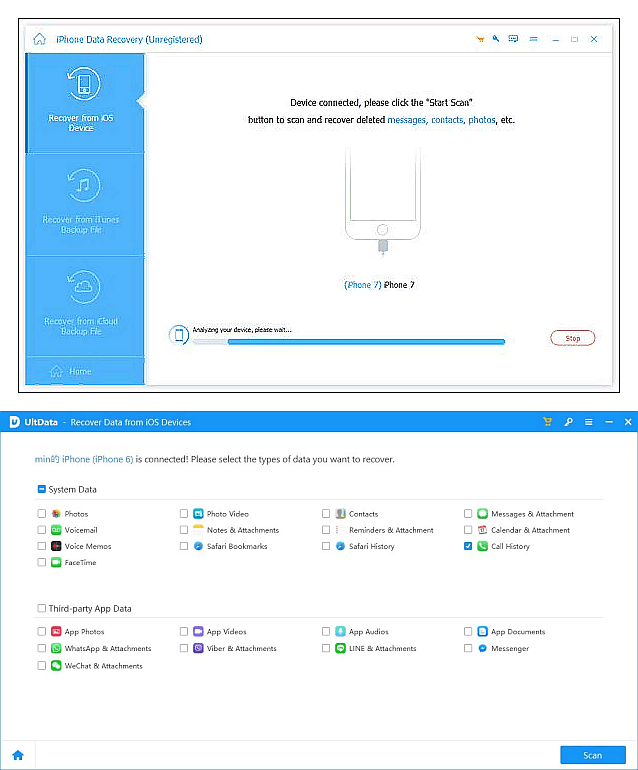Screen dimensions: 638x770
Task: Click the photos link in the scan prompt
Action: [482, 120]
